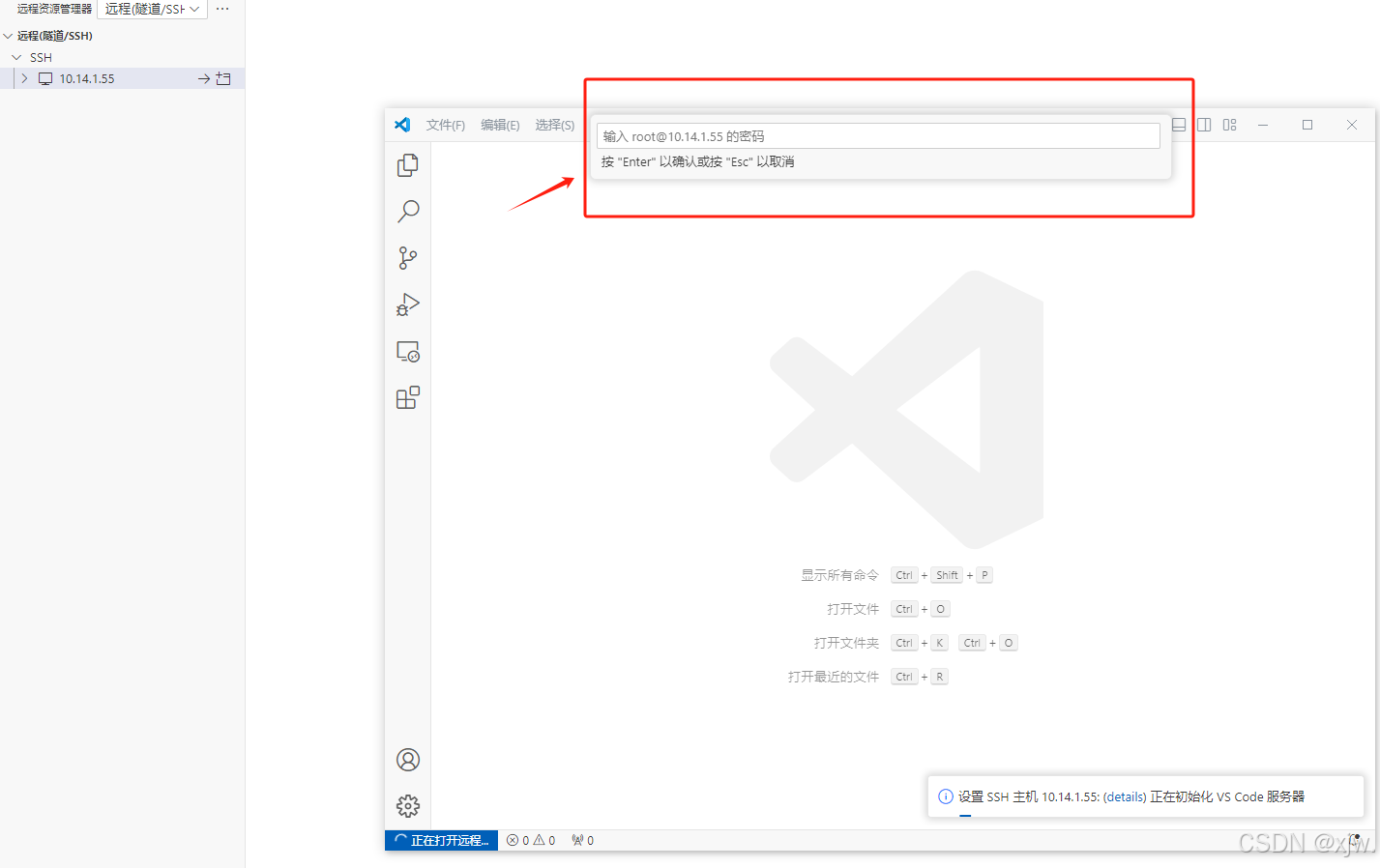Screen dimensions: 1380x868
Task: Open the Search view icon
Action: click(x=408, y=212)
